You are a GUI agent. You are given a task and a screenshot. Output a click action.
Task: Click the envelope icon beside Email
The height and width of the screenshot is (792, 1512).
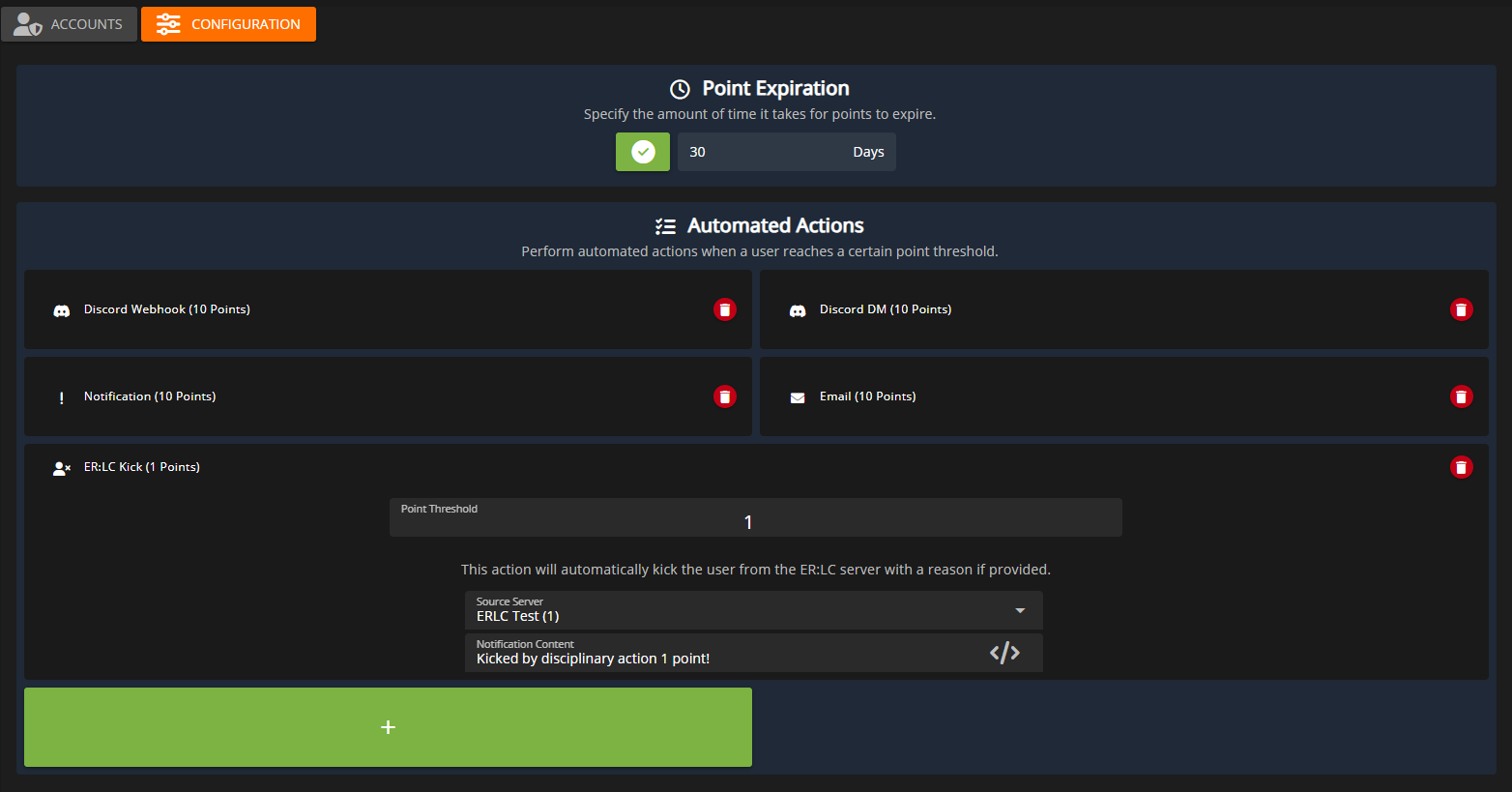[x=798, y=397]
